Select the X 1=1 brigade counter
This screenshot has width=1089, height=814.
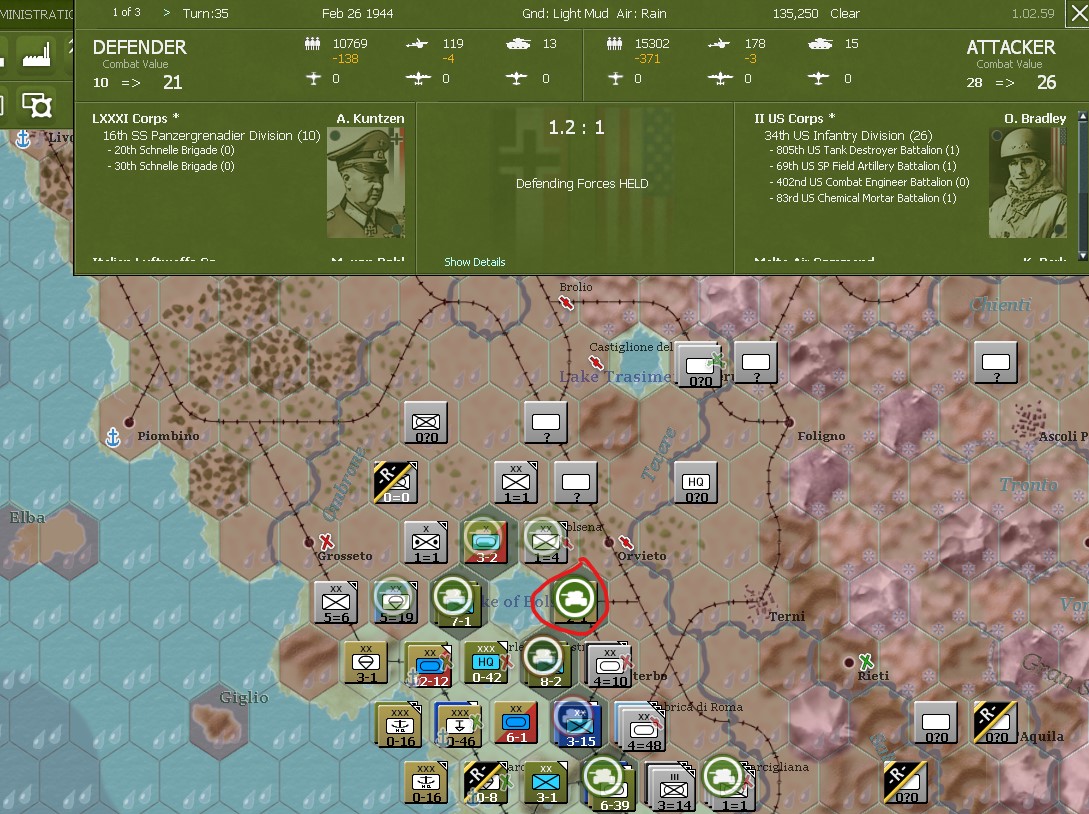tap(426, 542)
